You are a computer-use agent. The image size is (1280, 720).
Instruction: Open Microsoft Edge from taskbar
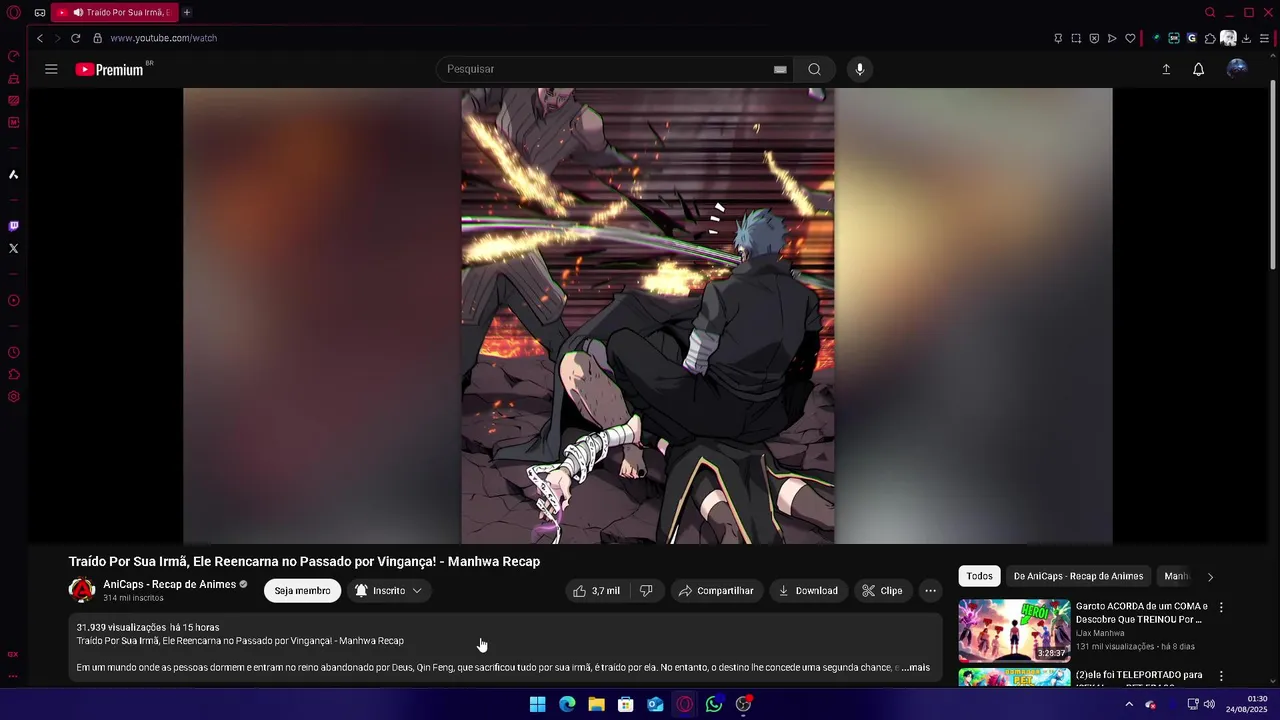pyautogui.click(x=567, y=704)
